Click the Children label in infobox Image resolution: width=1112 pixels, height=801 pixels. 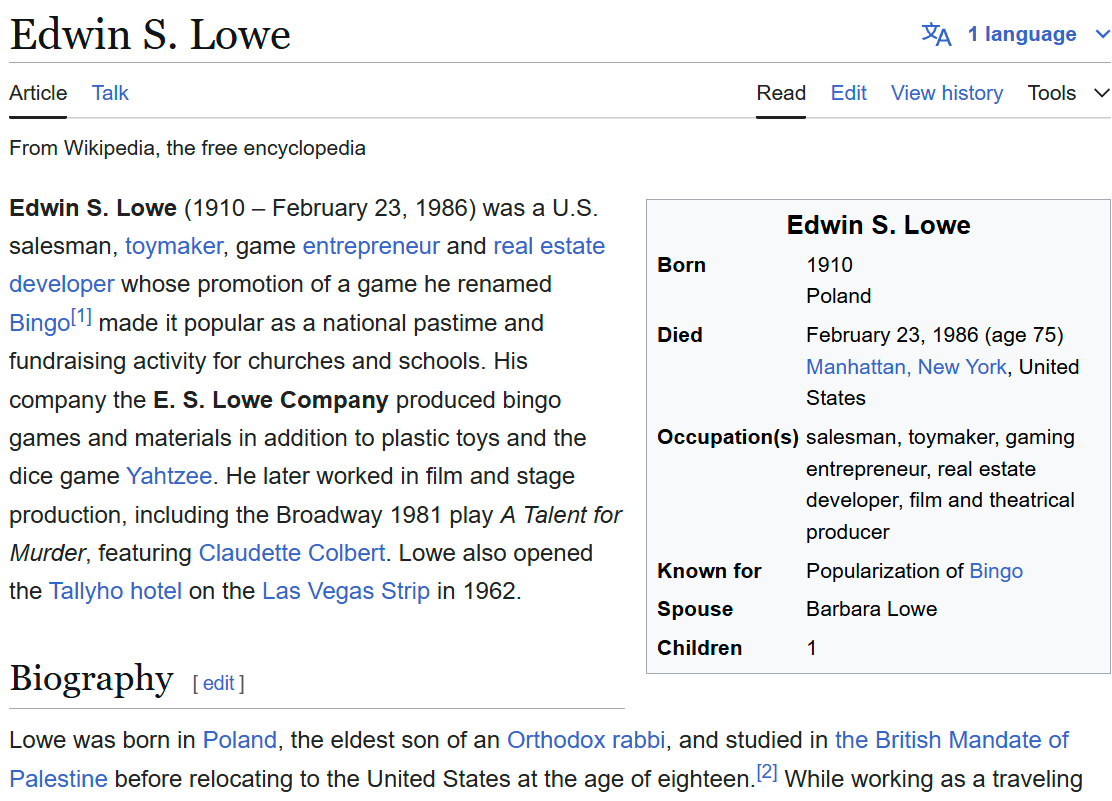[x=699, y=648]
